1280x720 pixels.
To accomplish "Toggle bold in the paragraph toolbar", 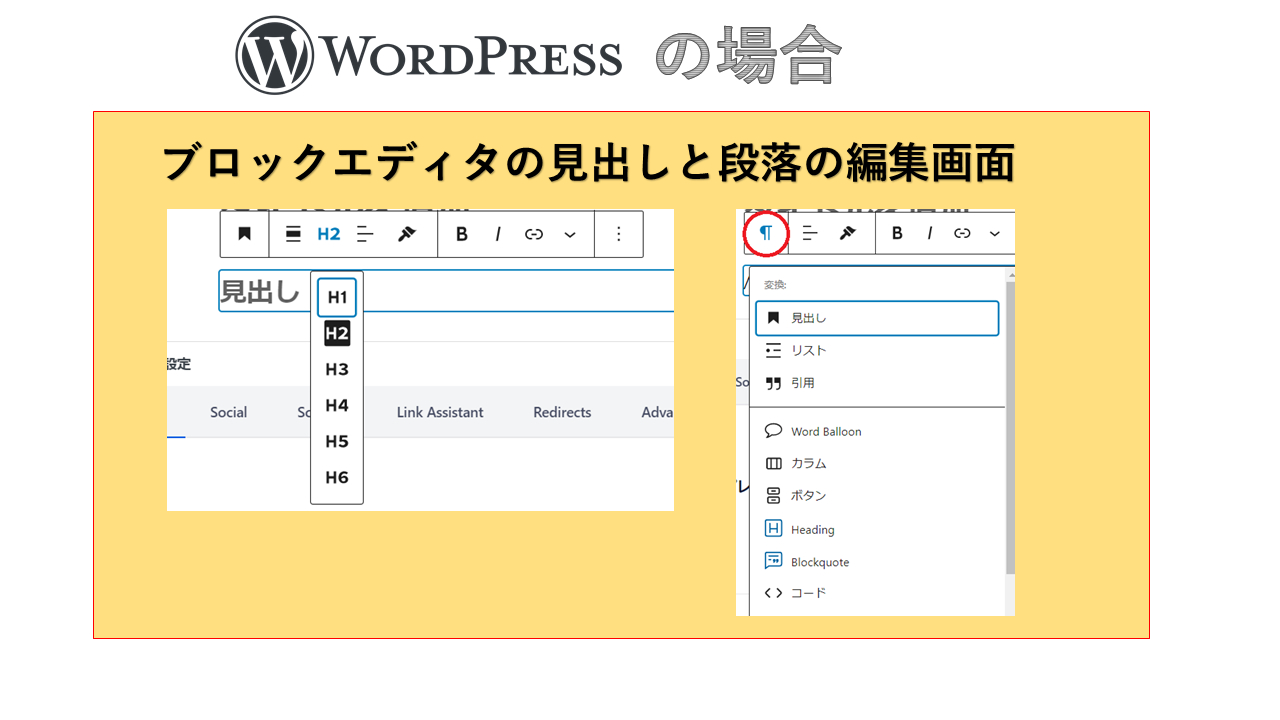I will point(897,233).
